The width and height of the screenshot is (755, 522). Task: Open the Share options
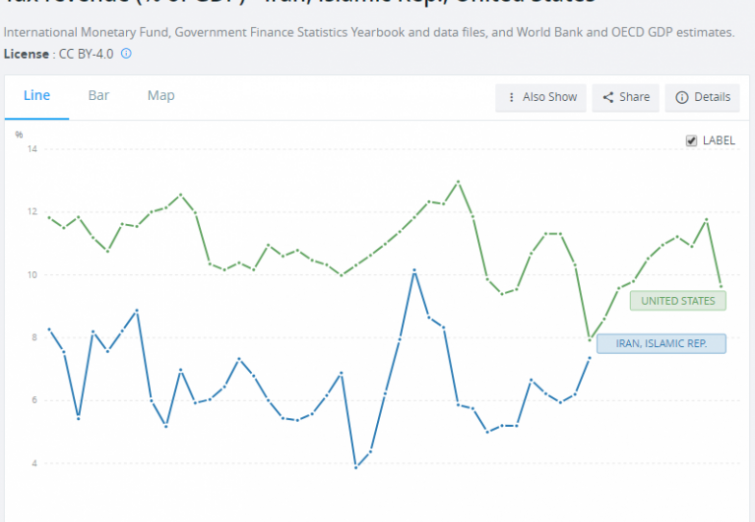[624, 97]
